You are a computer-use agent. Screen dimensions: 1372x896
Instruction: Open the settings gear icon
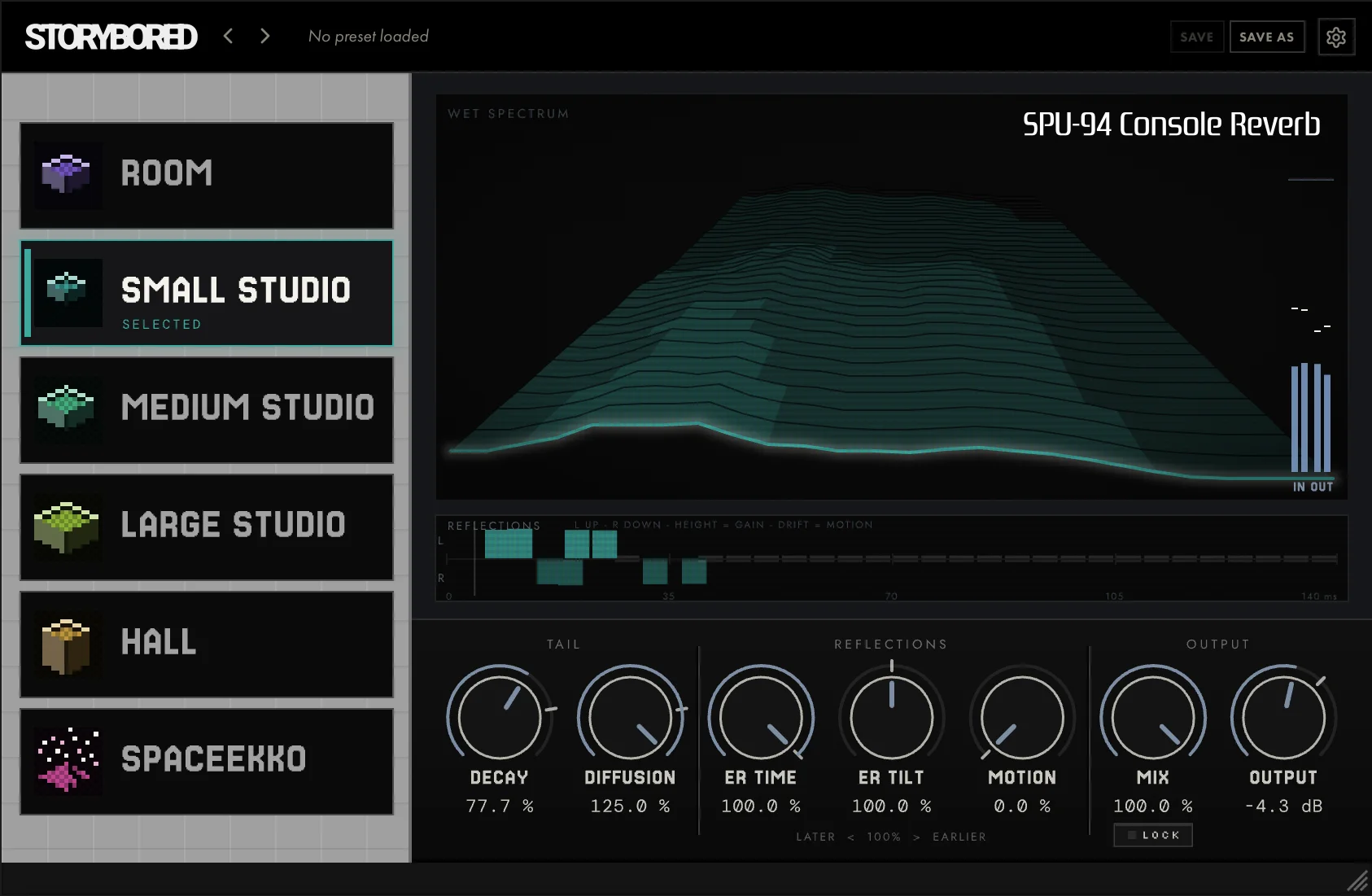point(1335,37)
